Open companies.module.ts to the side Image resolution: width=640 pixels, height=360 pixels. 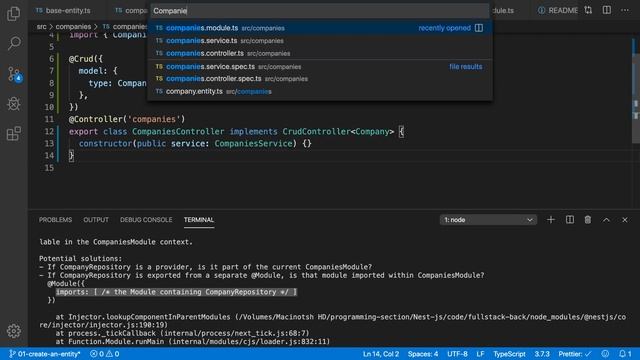[479, 28]
